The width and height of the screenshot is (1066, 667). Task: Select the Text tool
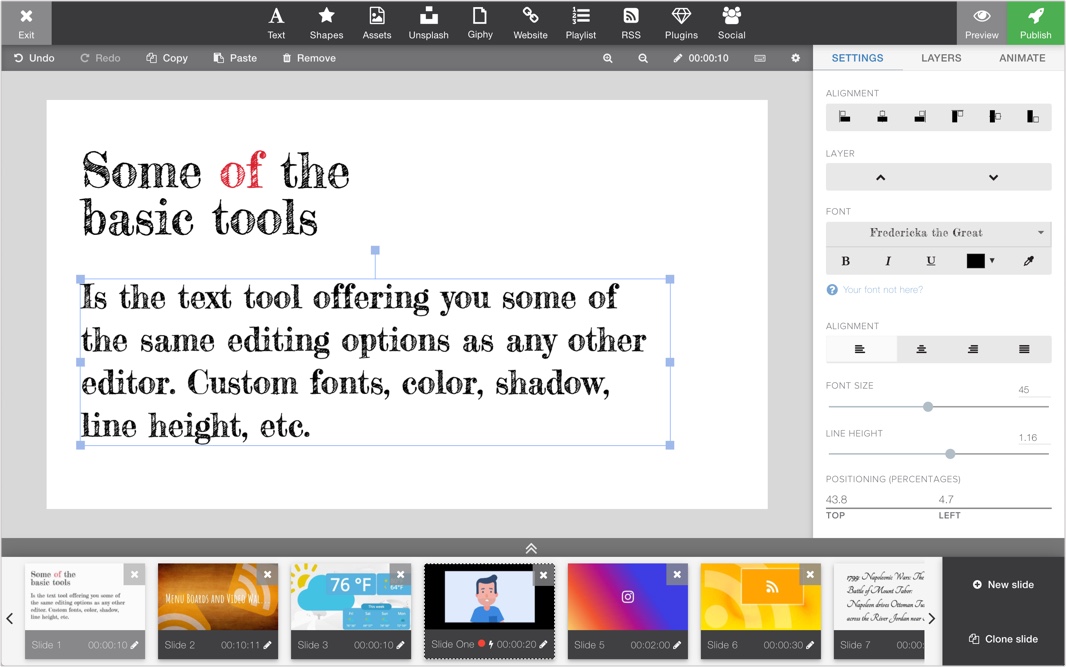click(x=276, y=22)
